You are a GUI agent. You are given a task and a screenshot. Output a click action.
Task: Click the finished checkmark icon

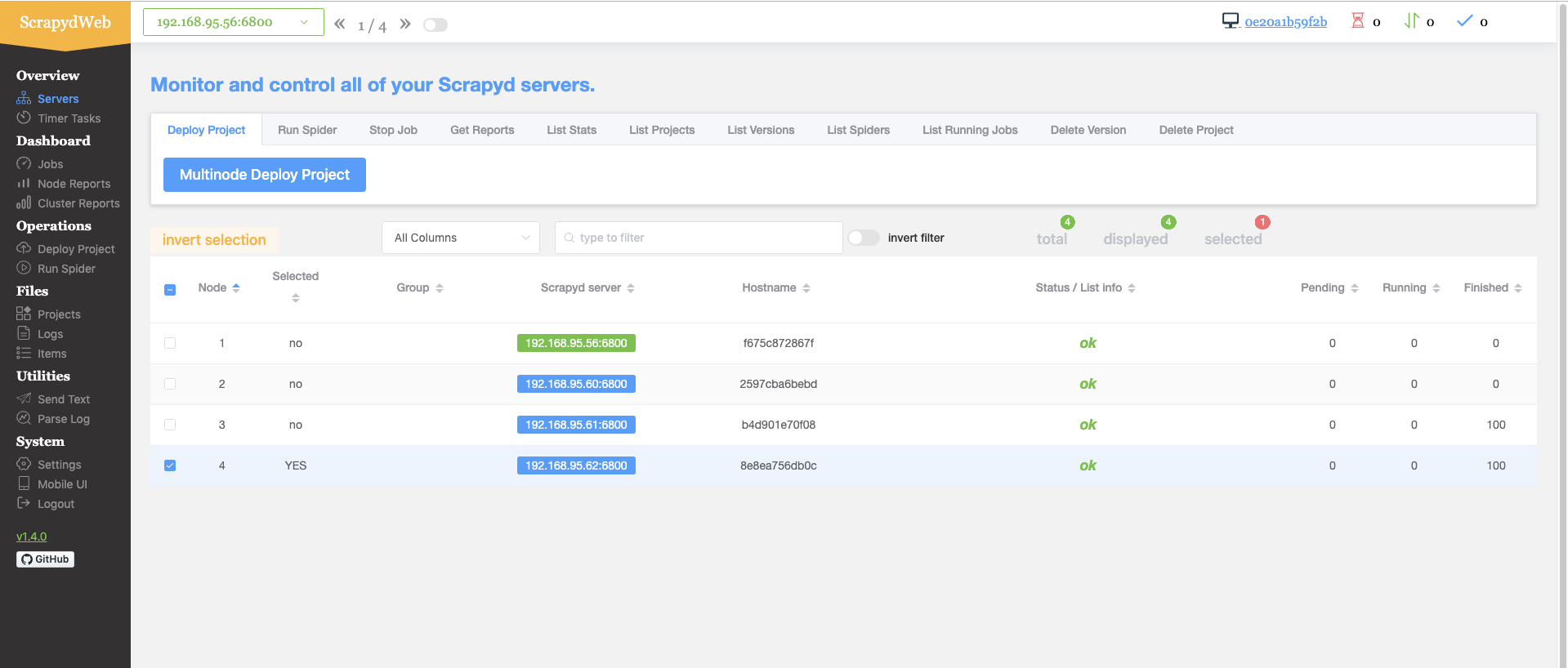[x=1465, y=20]
